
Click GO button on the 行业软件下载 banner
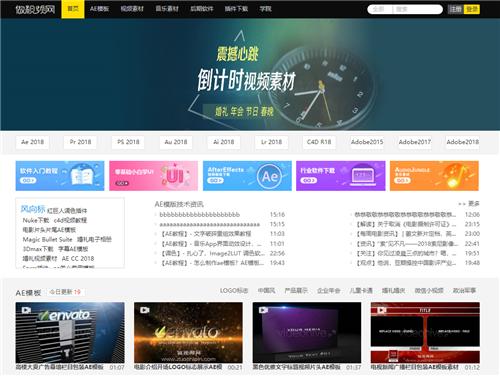[x=308, y=180]
